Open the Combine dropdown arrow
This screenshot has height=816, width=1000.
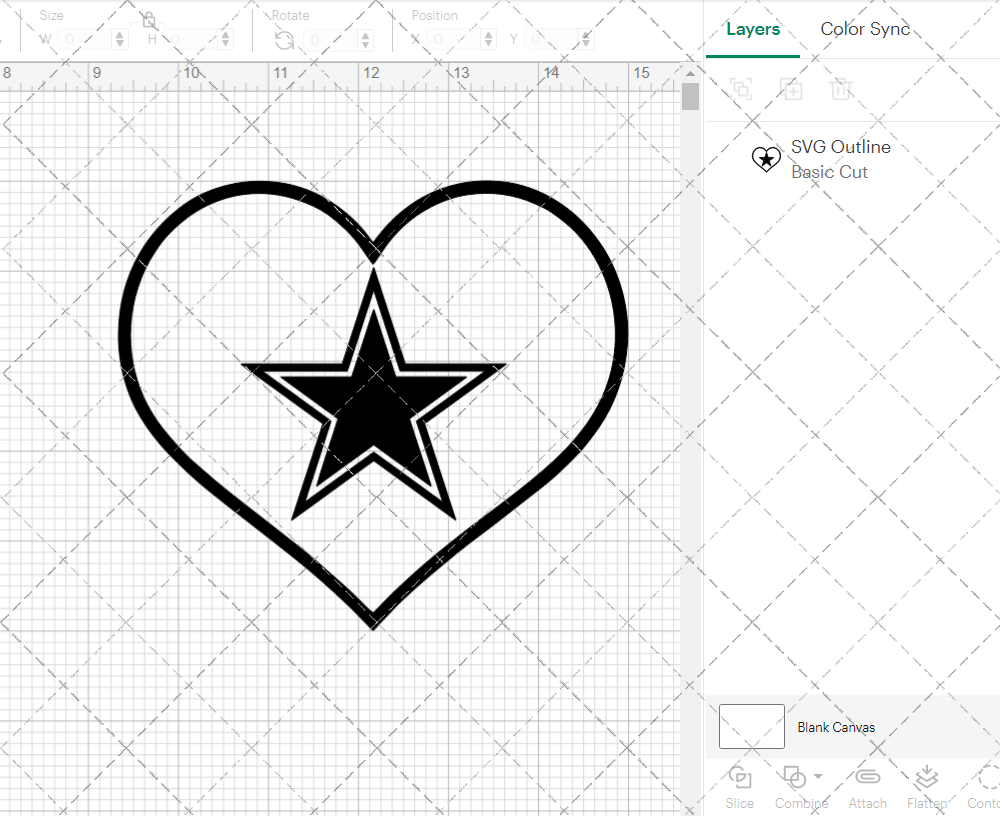tap(818, 776)
